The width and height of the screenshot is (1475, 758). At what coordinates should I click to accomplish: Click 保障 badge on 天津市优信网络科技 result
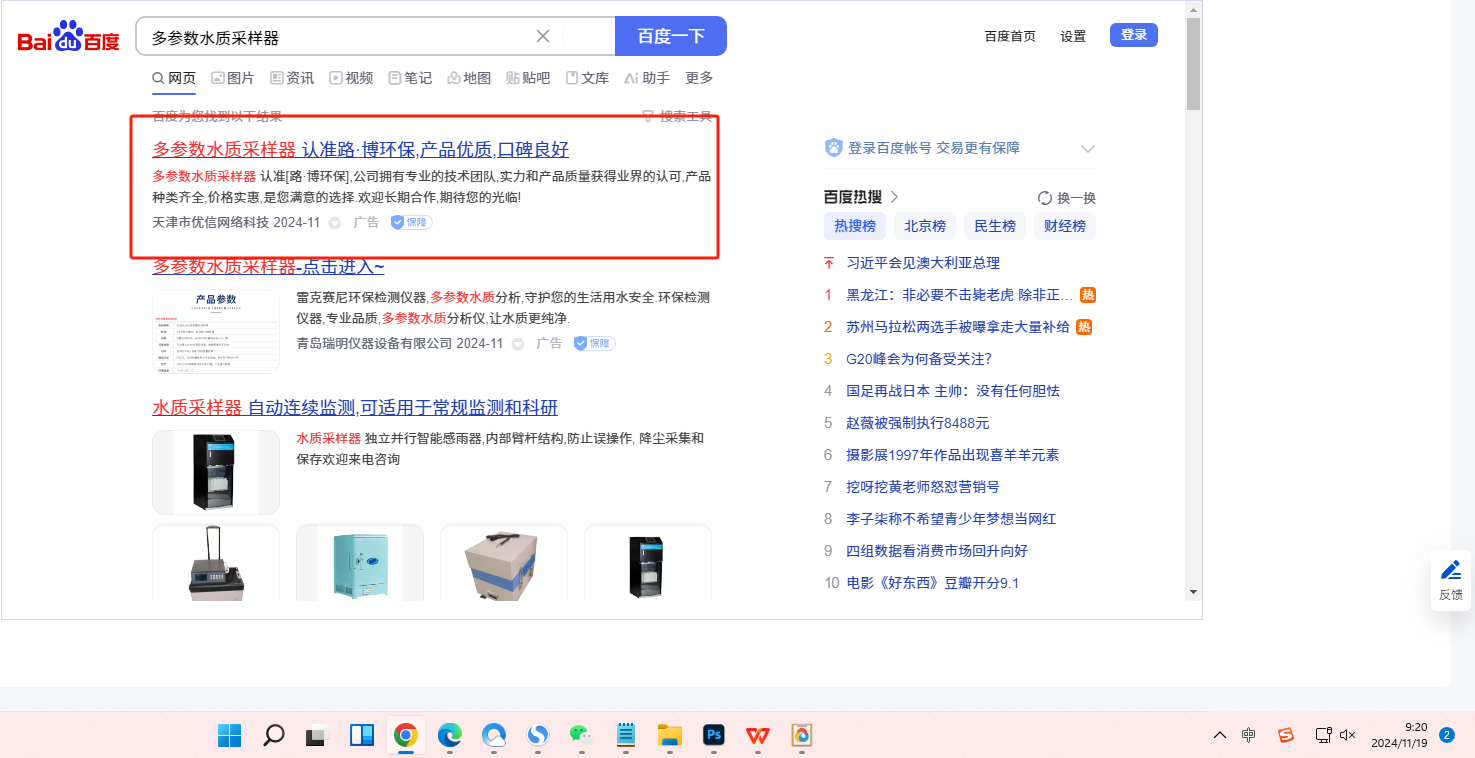(411, 222)
